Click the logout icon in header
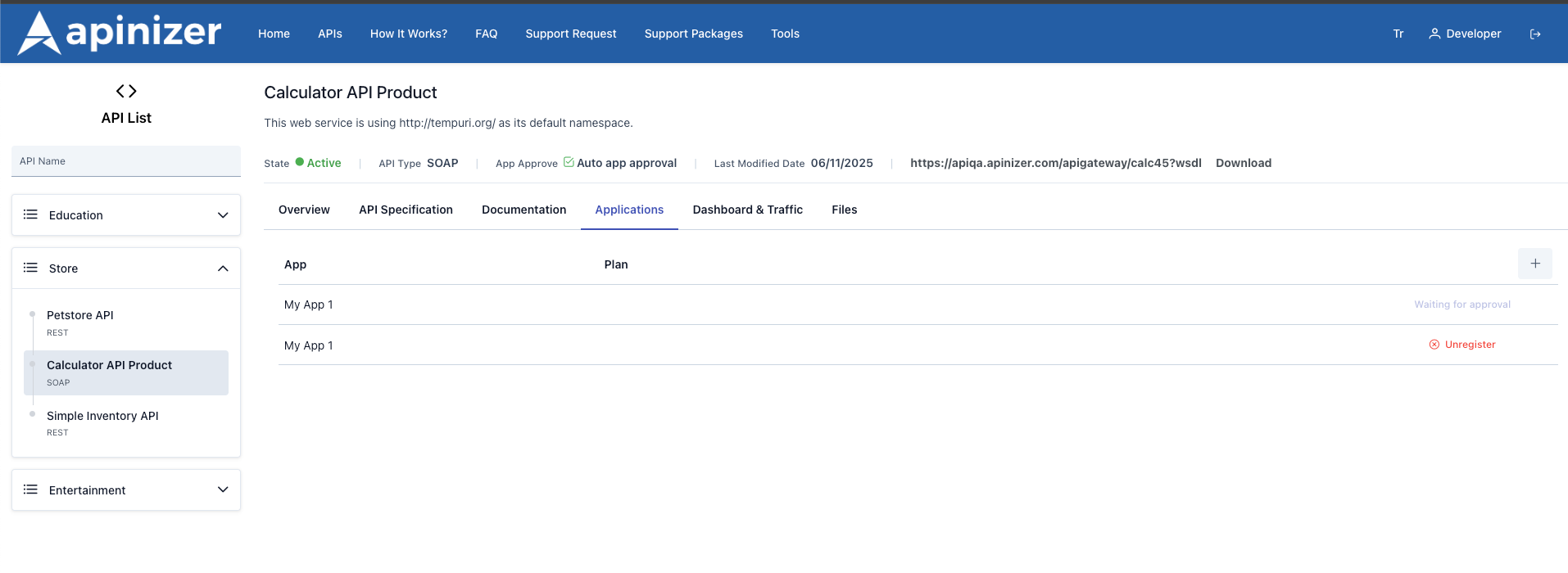This screenshot has width=1568, height=573. click(1535, 34)
